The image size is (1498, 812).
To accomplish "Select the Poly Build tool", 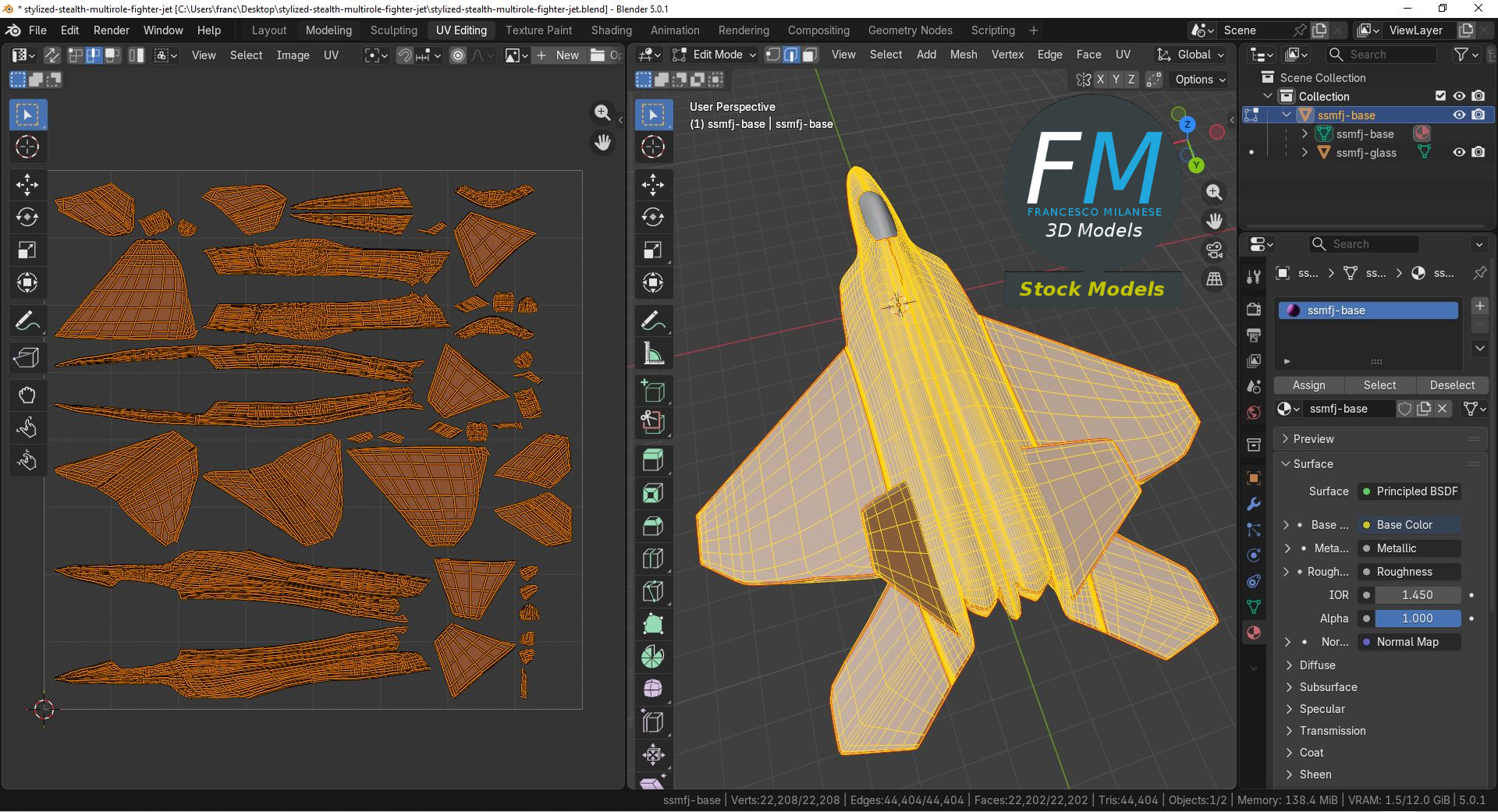I will pyautogui.click(x=653, y=624).
